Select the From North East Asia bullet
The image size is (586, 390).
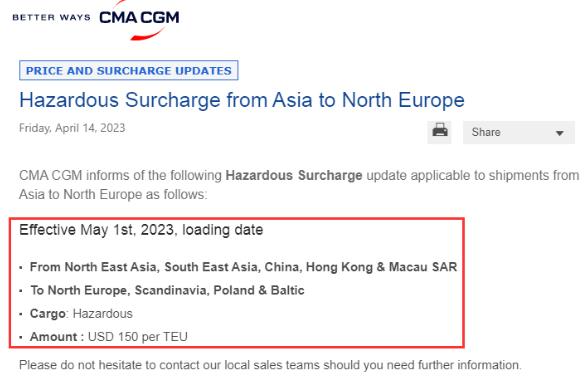[x=243, y=267]
